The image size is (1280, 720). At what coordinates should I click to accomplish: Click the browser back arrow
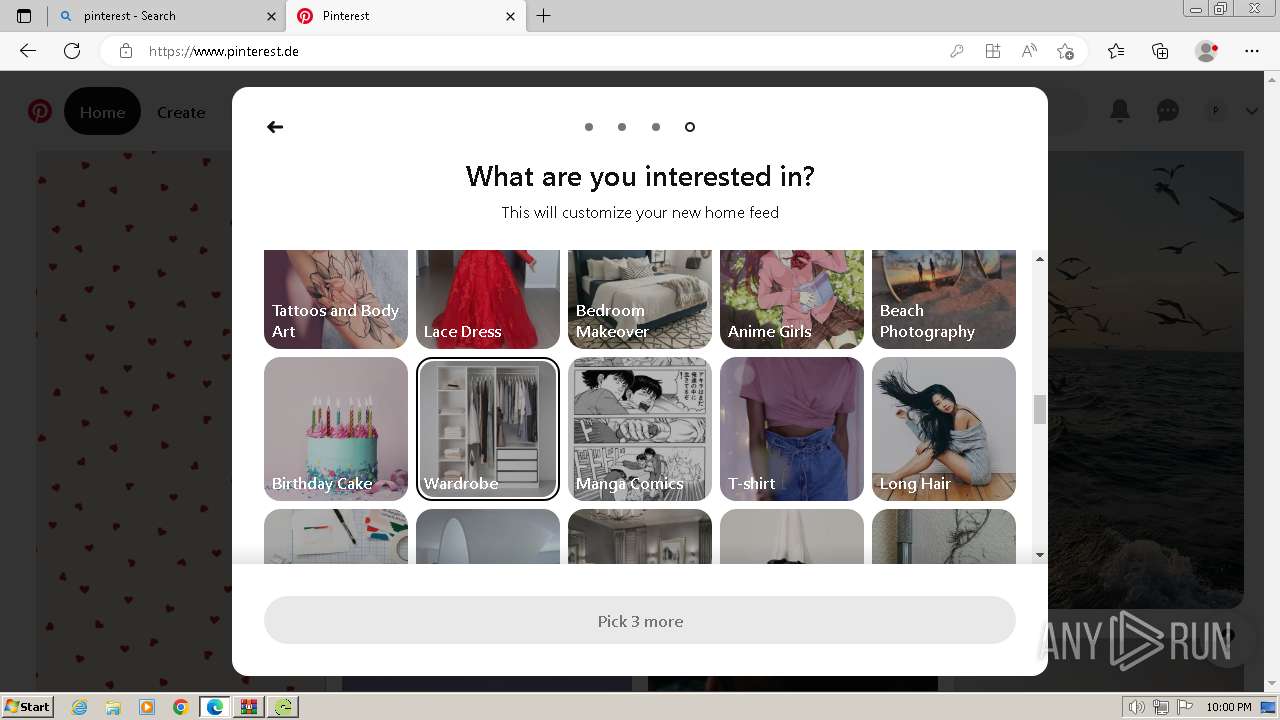28,51
